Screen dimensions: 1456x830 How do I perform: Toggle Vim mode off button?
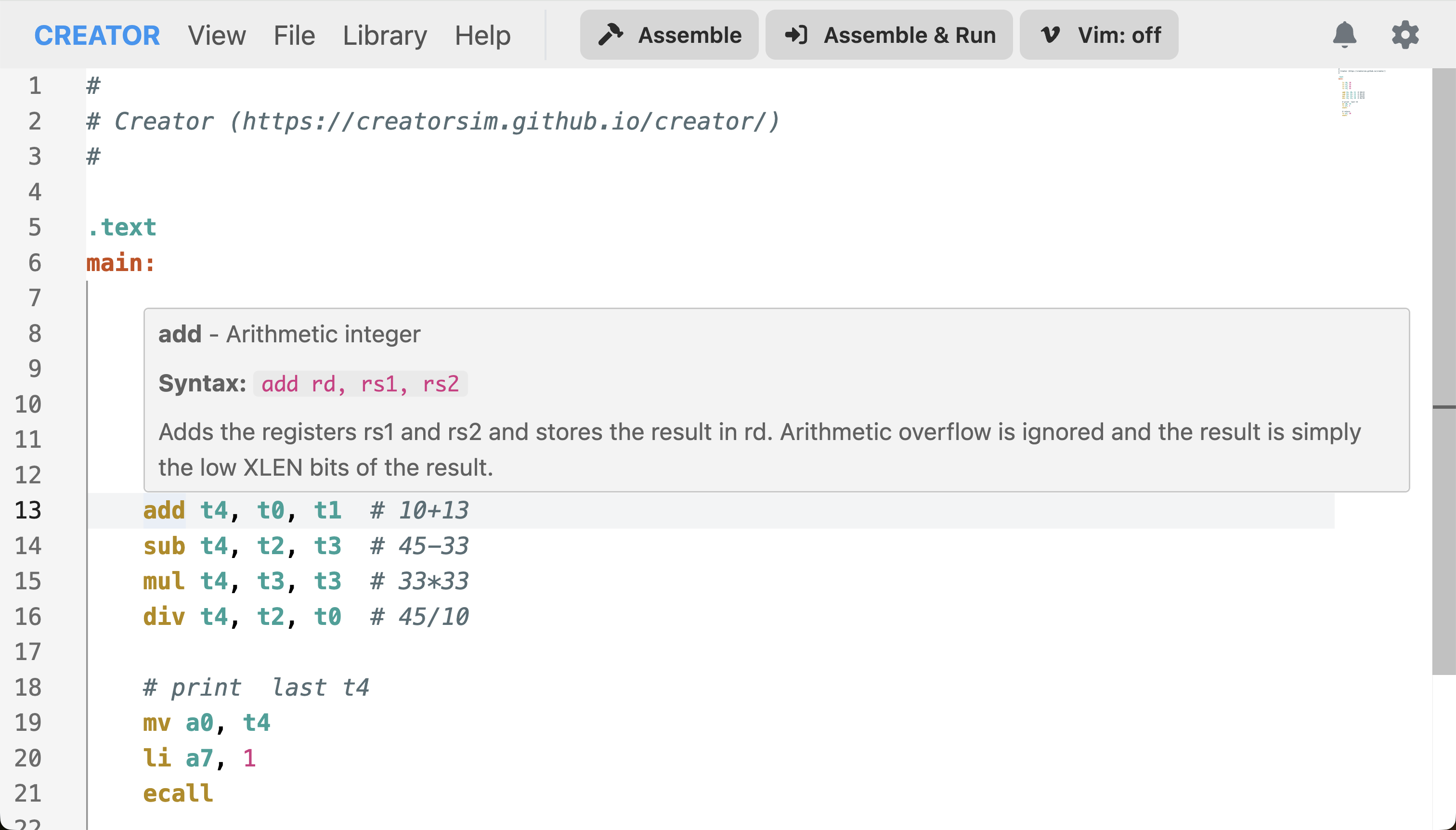coord(1099,35)
